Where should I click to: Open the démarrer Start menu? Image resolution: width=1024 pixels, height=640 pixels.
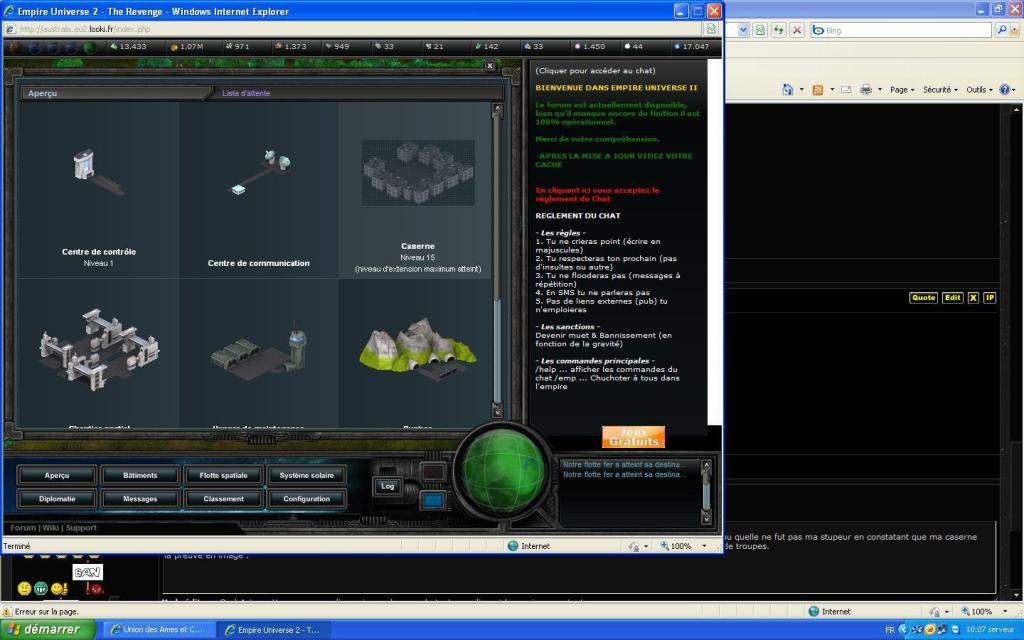click(x=48, y=630)
